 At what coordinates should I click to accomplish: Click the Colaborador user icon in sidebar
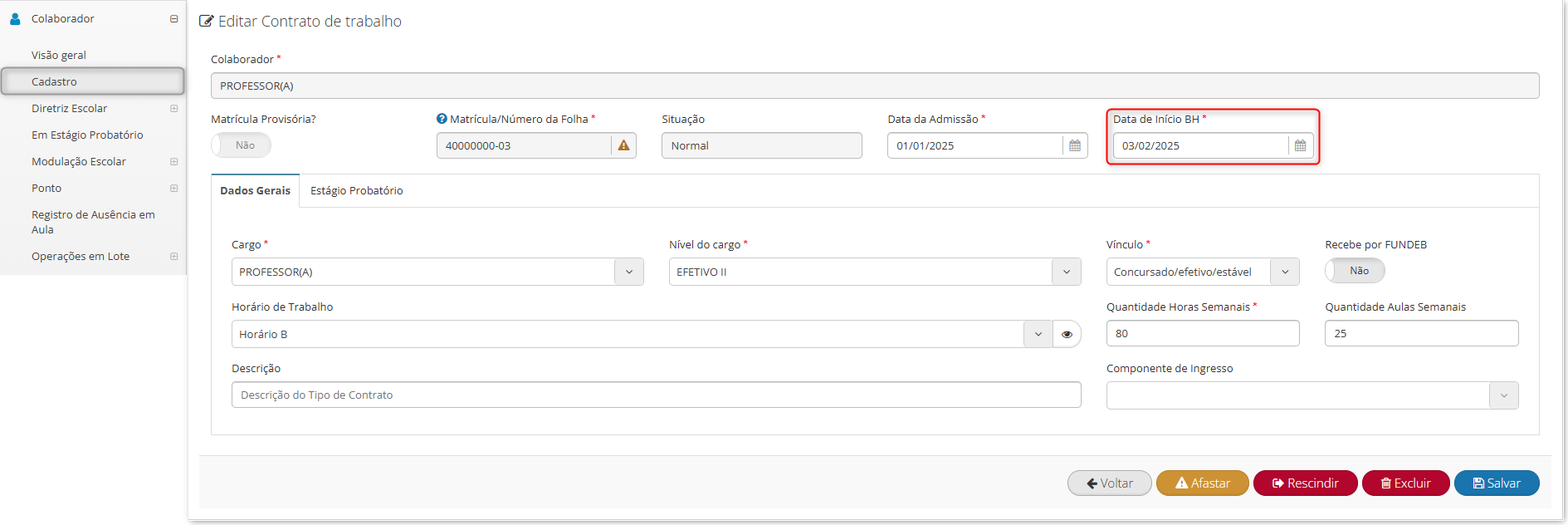click(15, 18)
